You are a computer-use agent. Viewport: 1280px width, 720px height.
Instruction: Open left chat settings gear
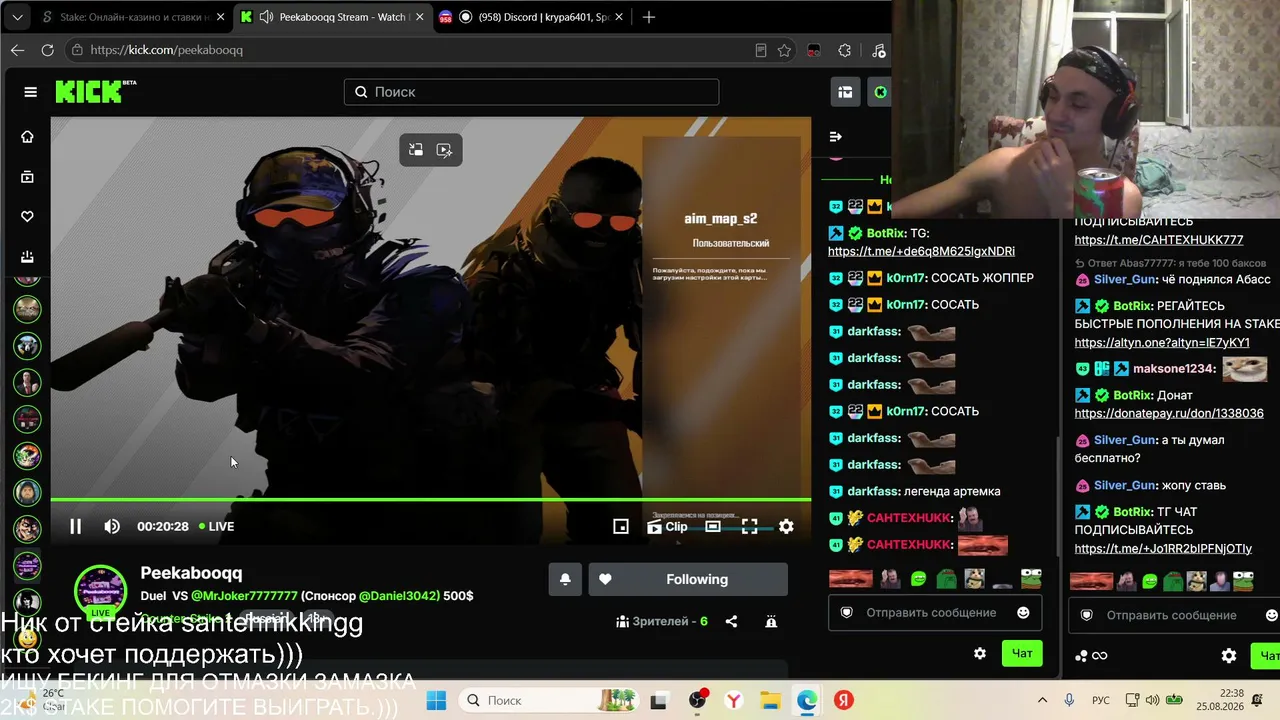click(980, 653)
